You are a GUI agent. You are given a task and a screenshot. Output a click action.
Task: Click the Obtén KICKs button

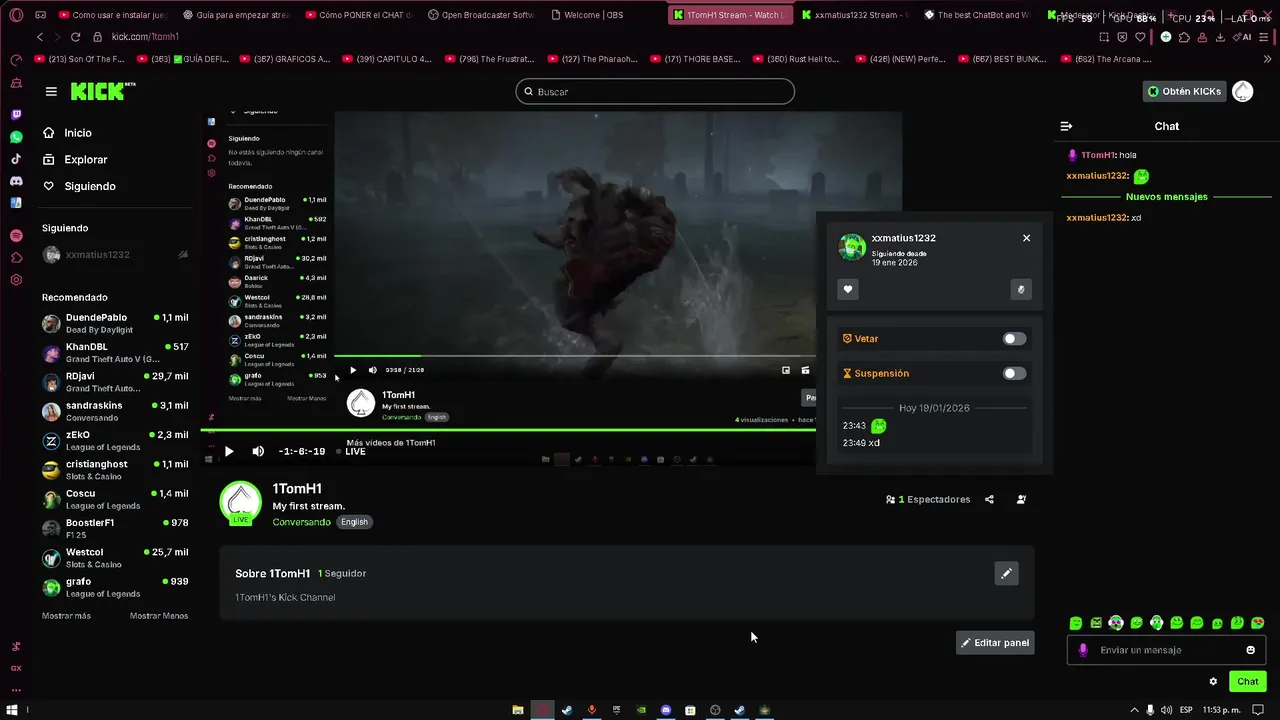1184,91
